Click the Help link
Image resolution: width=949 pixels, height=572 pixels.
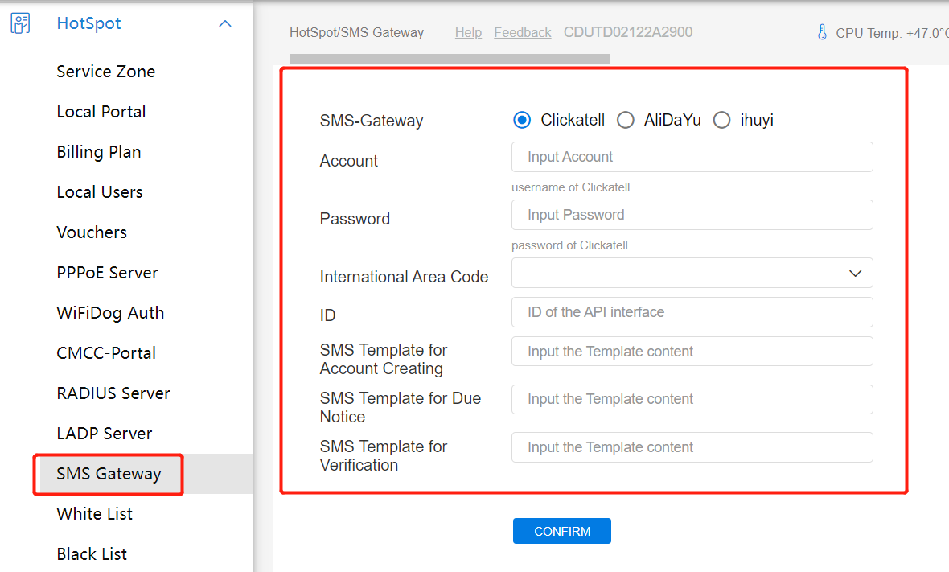coord(468,33)
